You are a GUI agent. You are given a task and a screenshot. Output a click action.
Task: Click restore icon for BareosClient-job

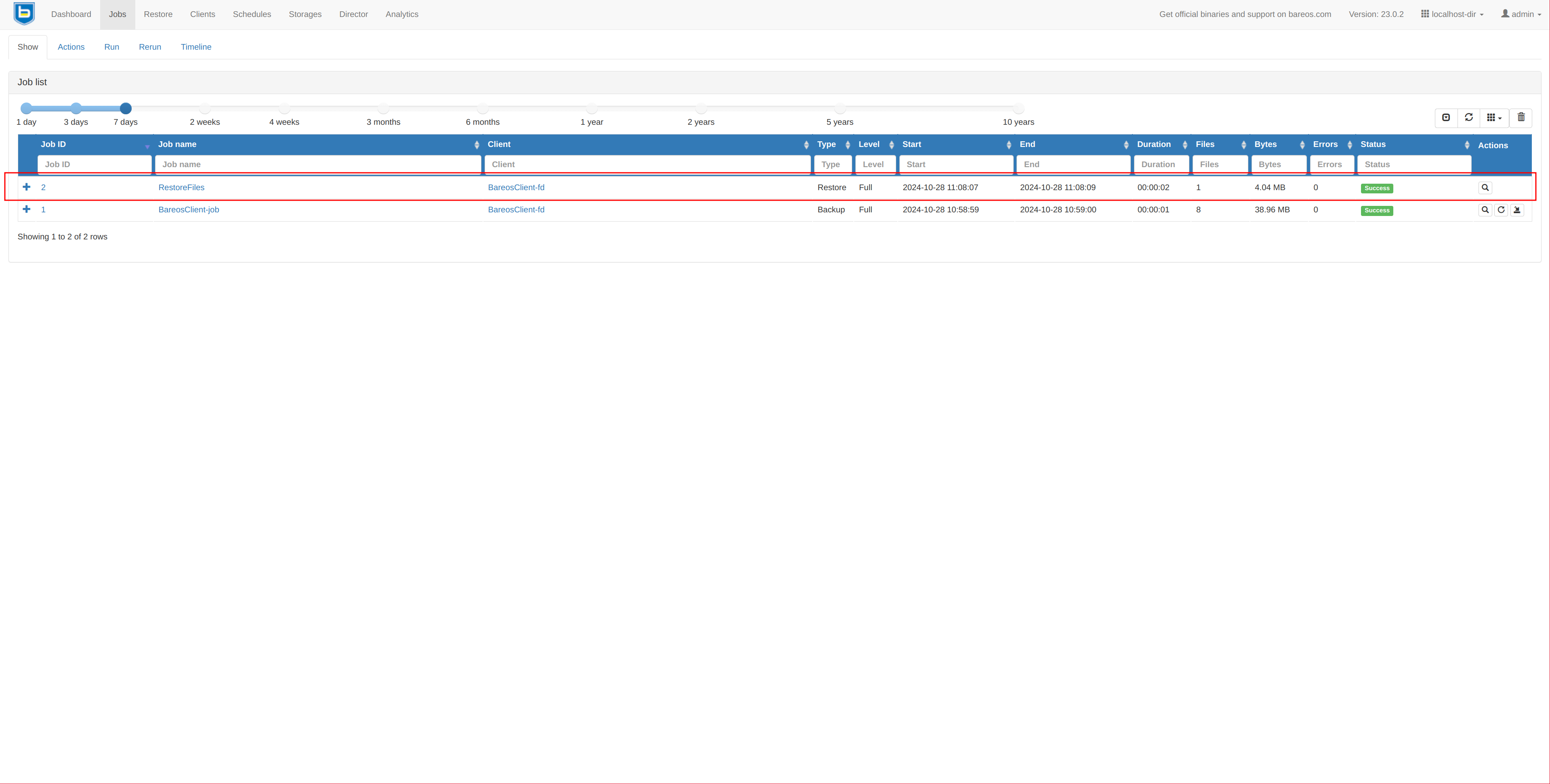(1517, 210)
